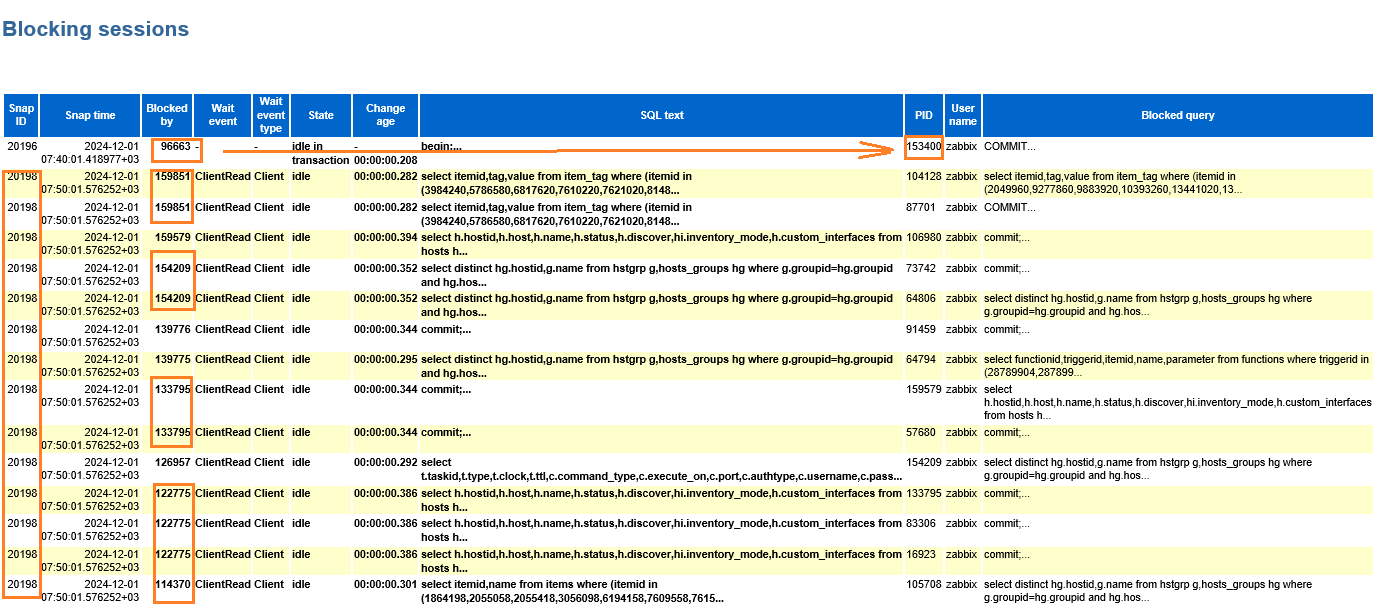Click ClientRead in the PID 106980 row
The width and height of the screenshot is (1384, 607).
tap(223, 238)
